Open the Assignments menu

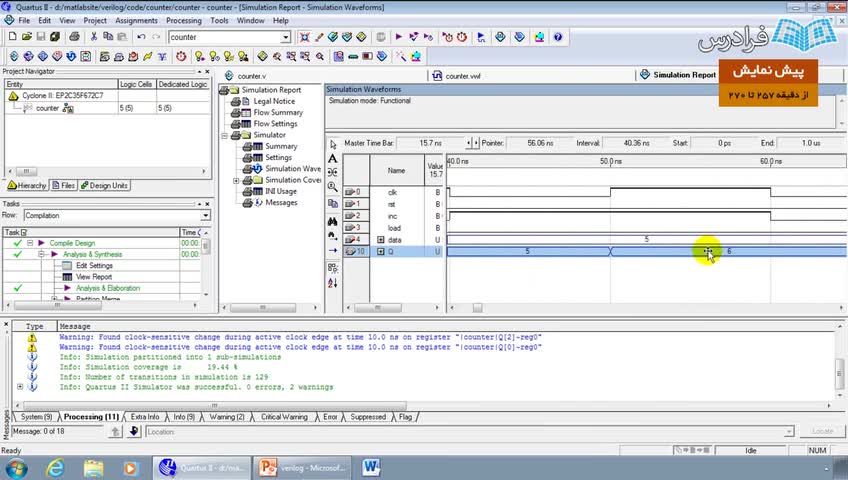[136, 20]
